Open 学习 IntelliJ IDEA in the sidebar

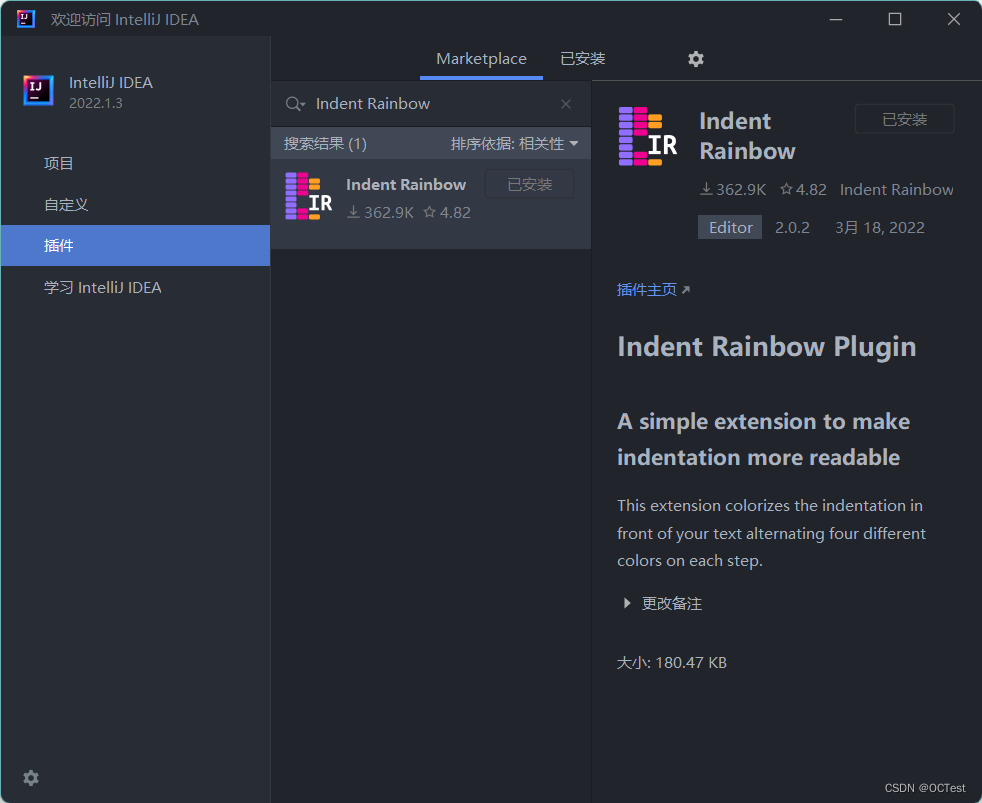click(x=135, y=288)
